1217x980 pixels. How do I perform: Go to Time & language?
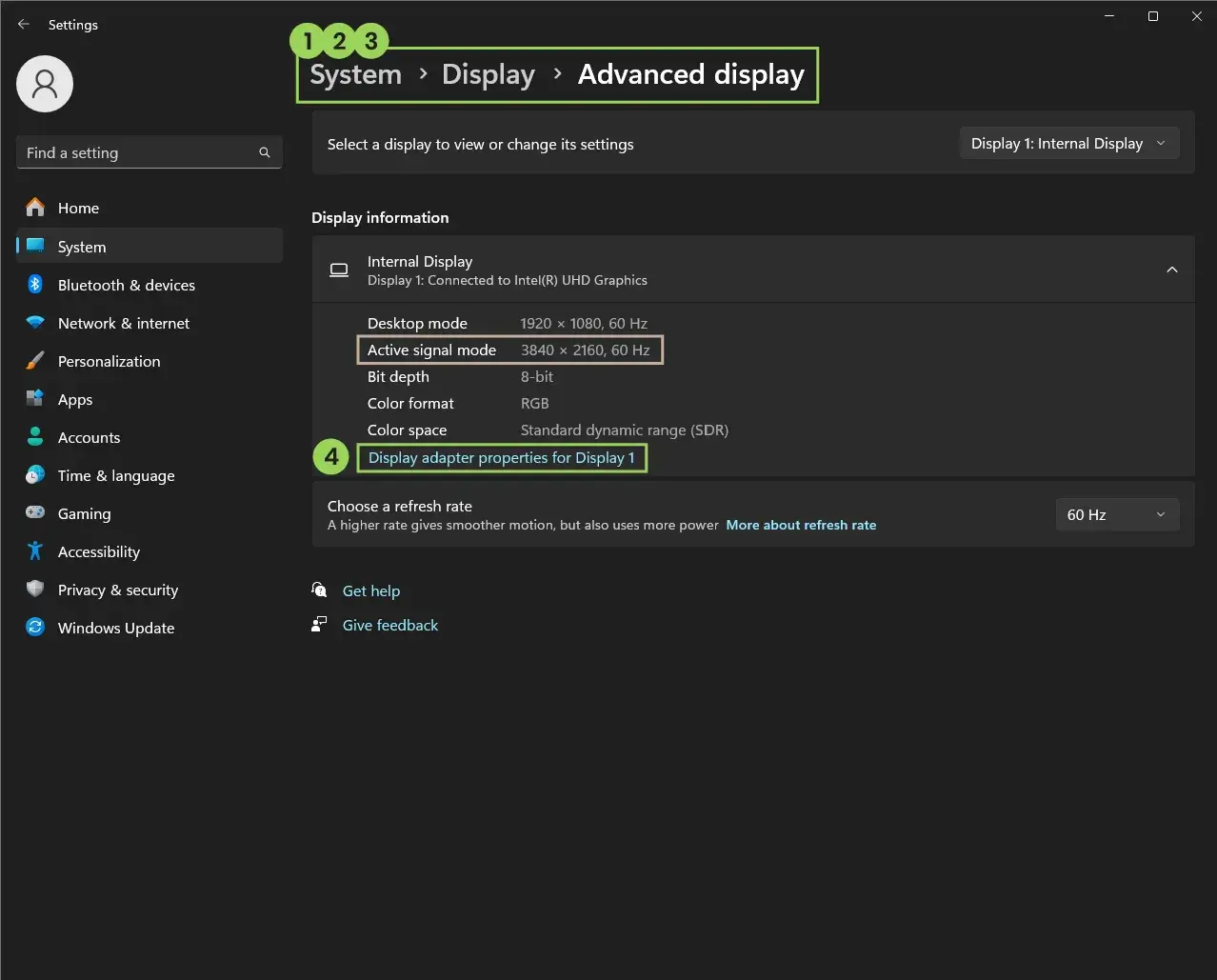pos(150,475)
